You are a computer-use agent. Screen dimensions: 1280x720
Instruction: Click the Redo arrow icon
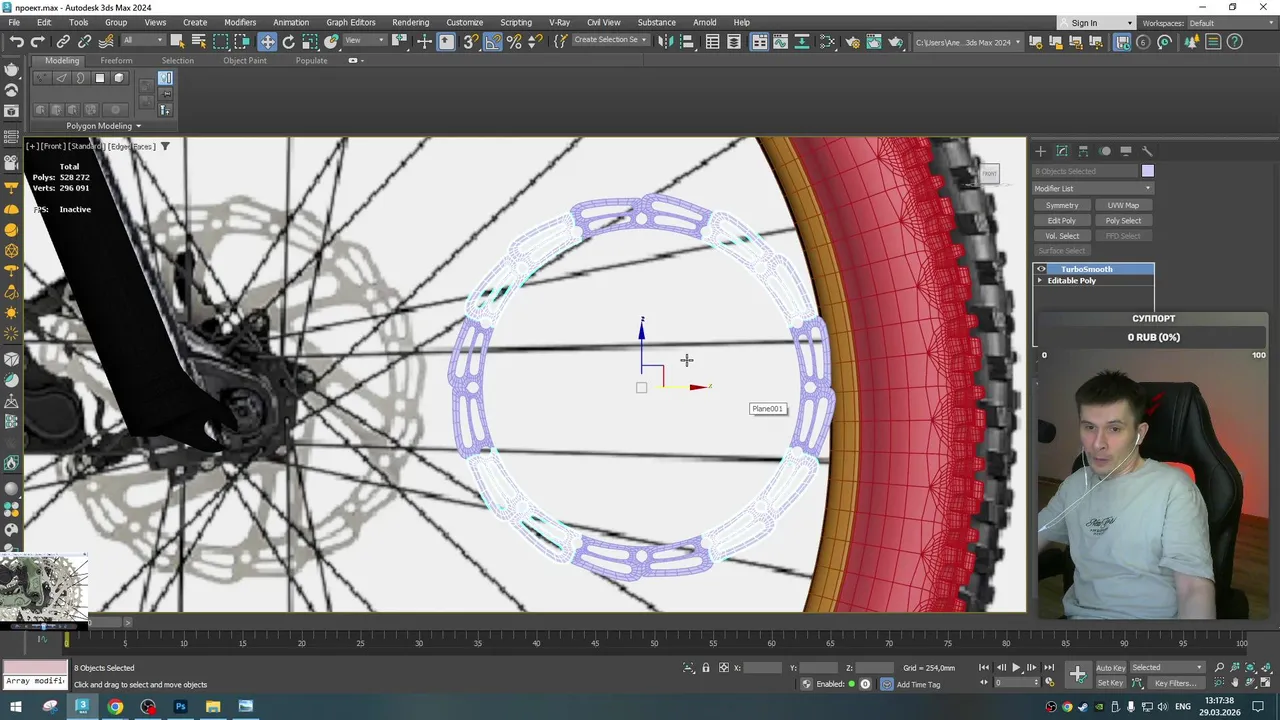point(38,41)
